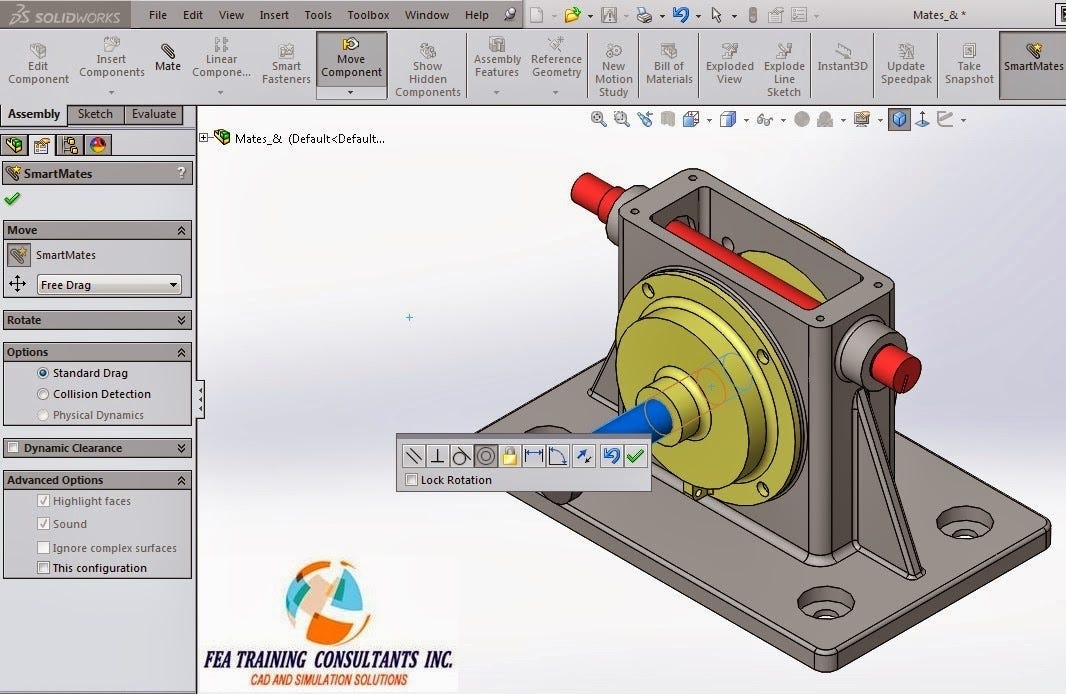Enable Lock Rotation checkbox
Viewport: 1066px width, 694px height.
[x=411, y=480]
